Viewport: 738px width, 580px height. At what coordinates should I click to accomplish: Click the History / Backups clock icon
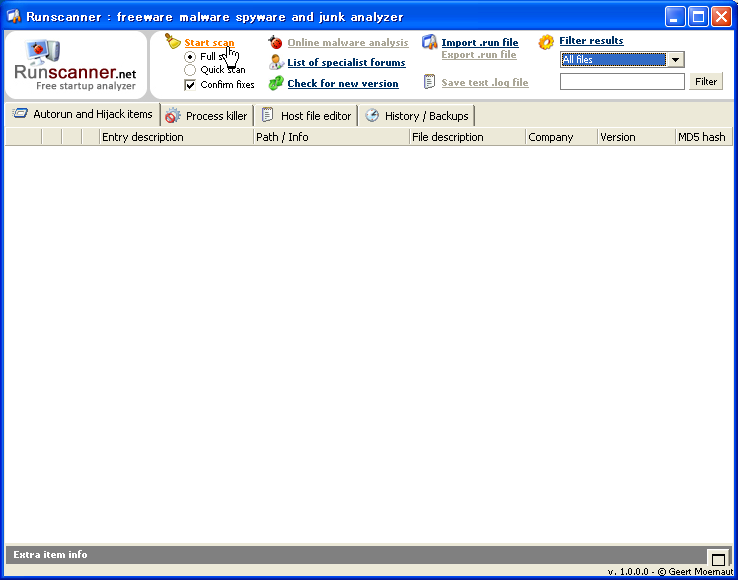tap(372, 115)
